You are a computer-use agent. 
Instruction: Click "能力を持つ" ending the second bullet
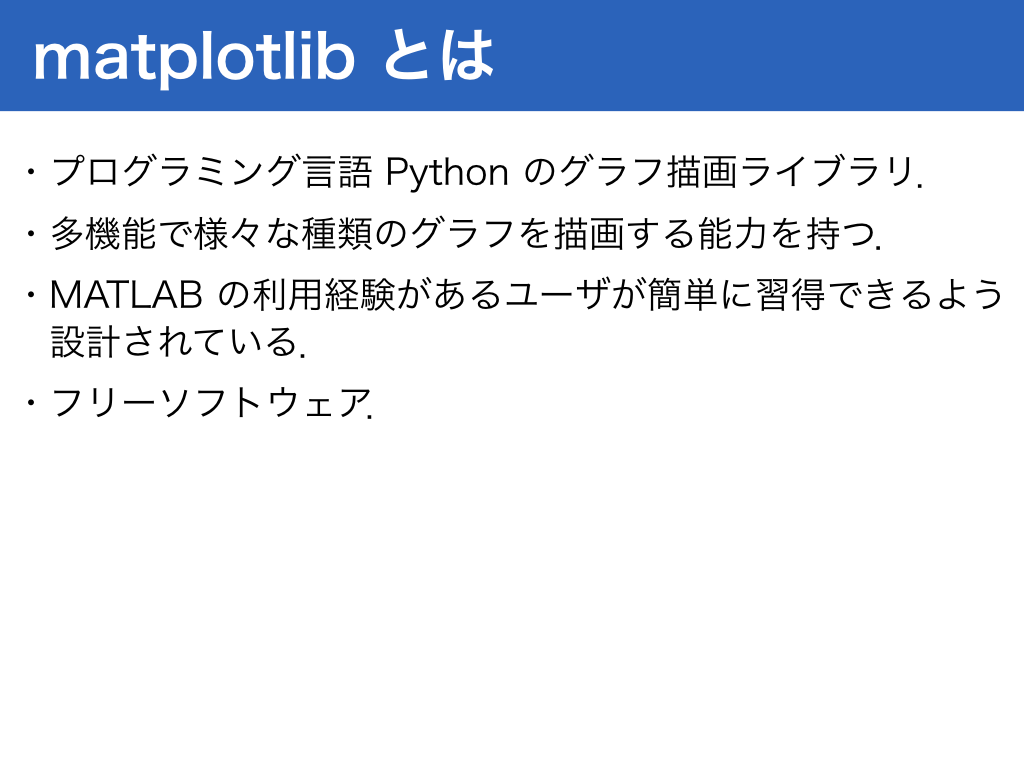coord(786,234)
